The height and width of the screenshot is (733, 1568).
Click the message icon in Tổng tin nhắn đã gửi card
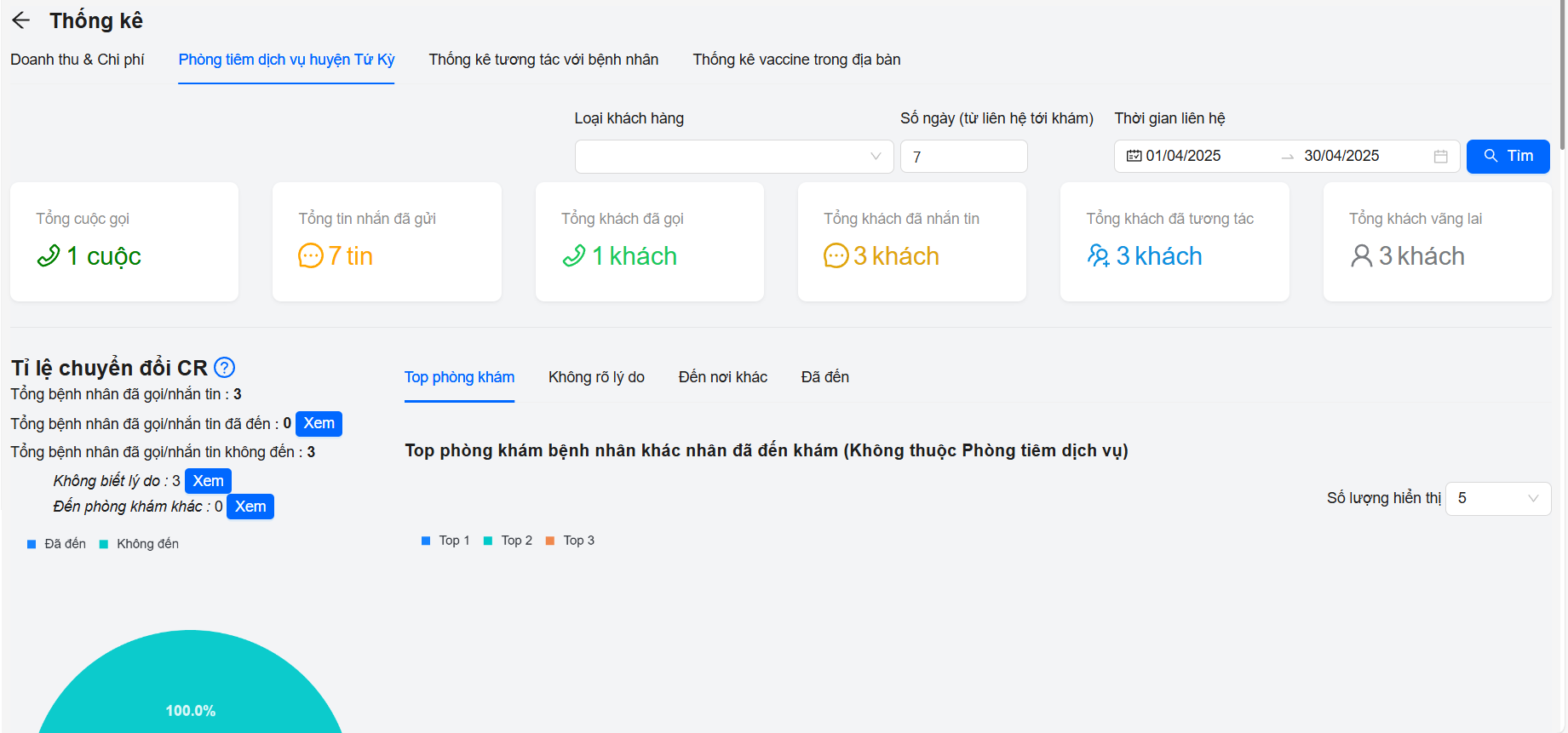[310, 255]
